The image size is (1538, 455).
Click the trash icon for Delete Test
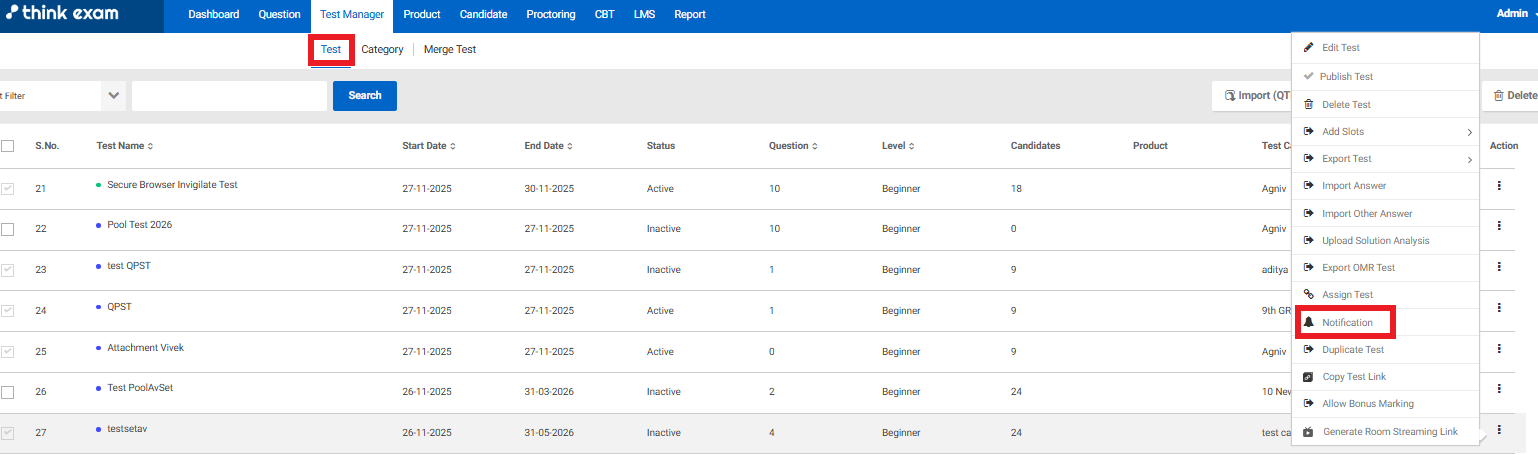click(1308, 105)
